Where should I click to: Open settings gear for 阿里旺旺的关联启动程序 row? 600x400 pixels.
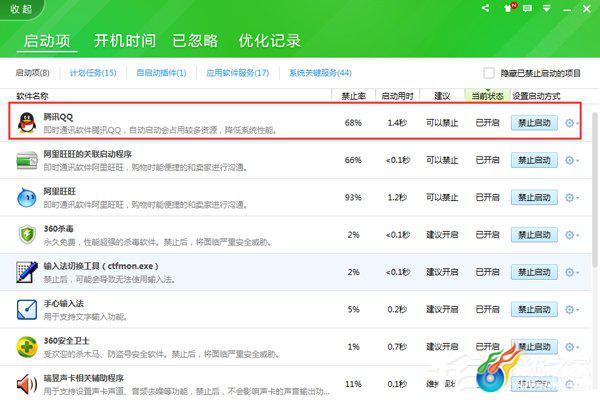(x=571, y=160)
